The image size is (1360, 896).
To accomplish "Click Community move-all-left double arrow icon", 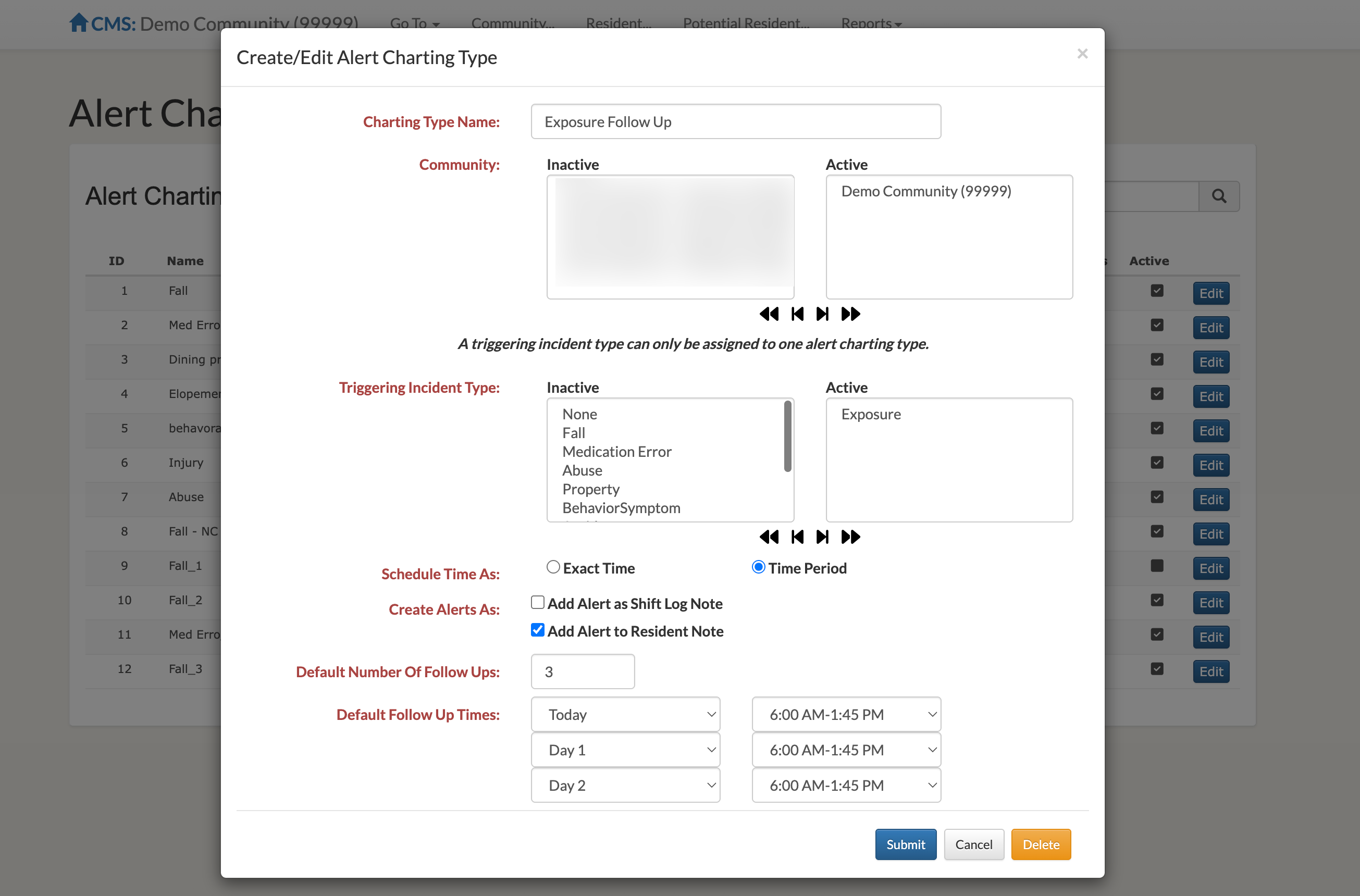I will tap(769, 314).
